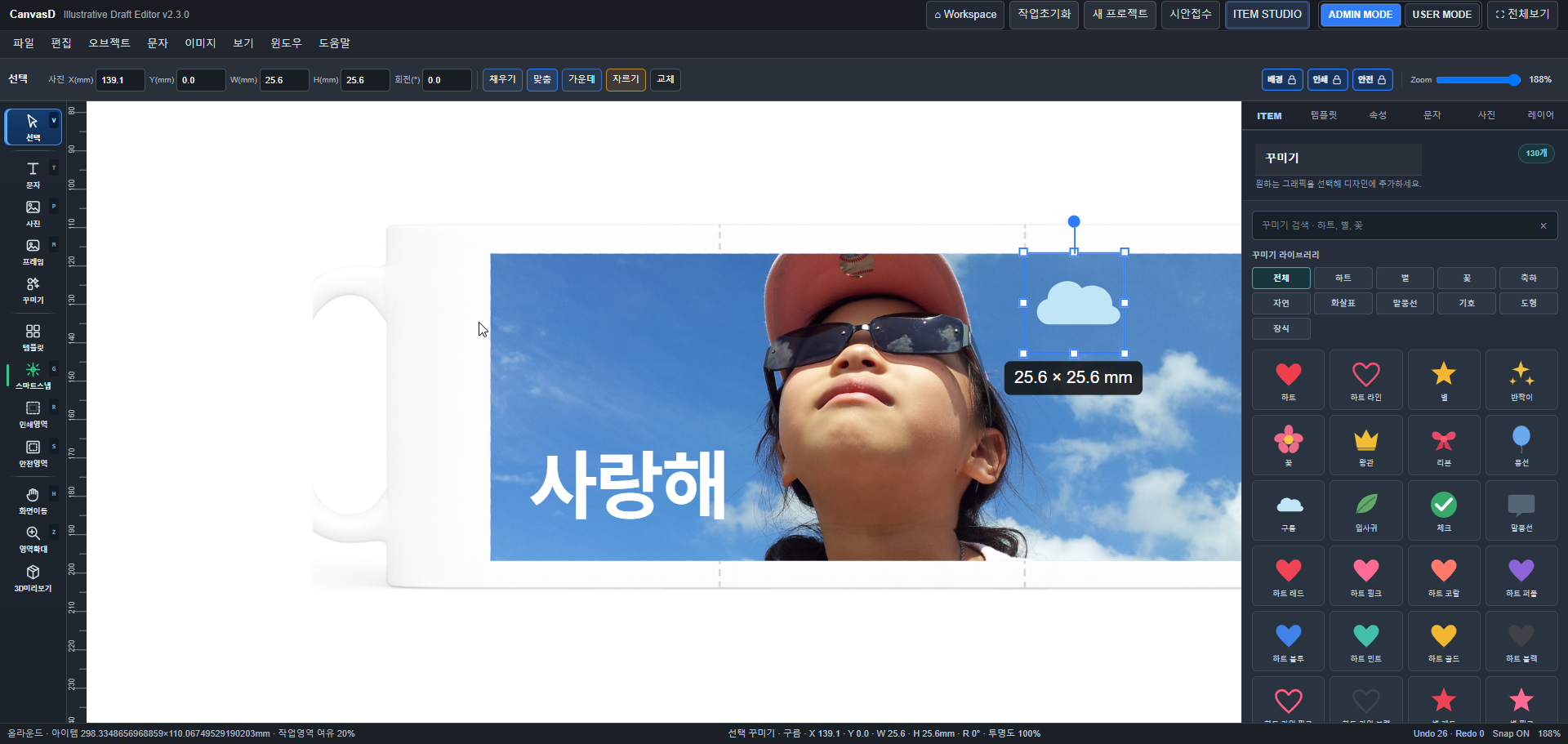
Task: Switch to ADMIN MODE
Action: pyautogui.click(x=1360, y=15)
